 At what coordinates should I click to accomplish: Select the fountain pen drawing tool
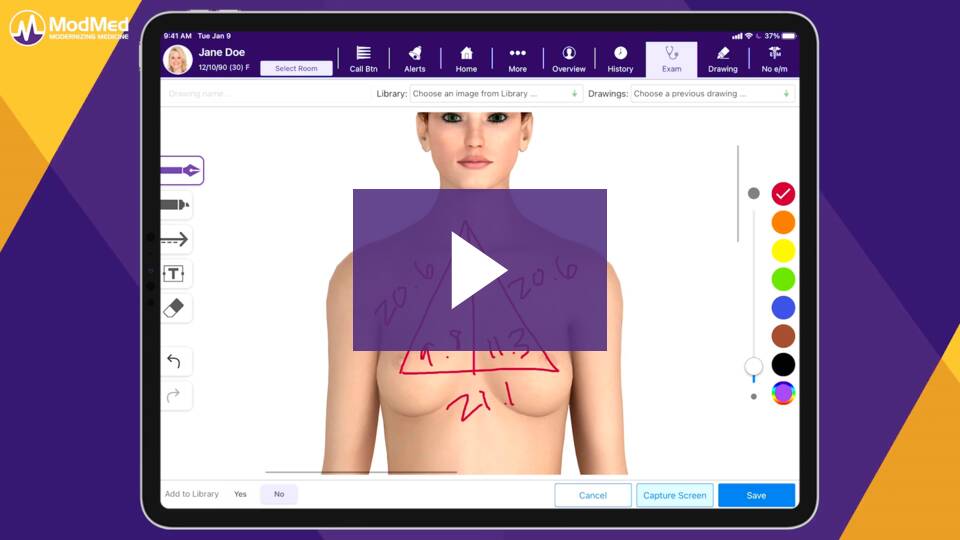182,170
